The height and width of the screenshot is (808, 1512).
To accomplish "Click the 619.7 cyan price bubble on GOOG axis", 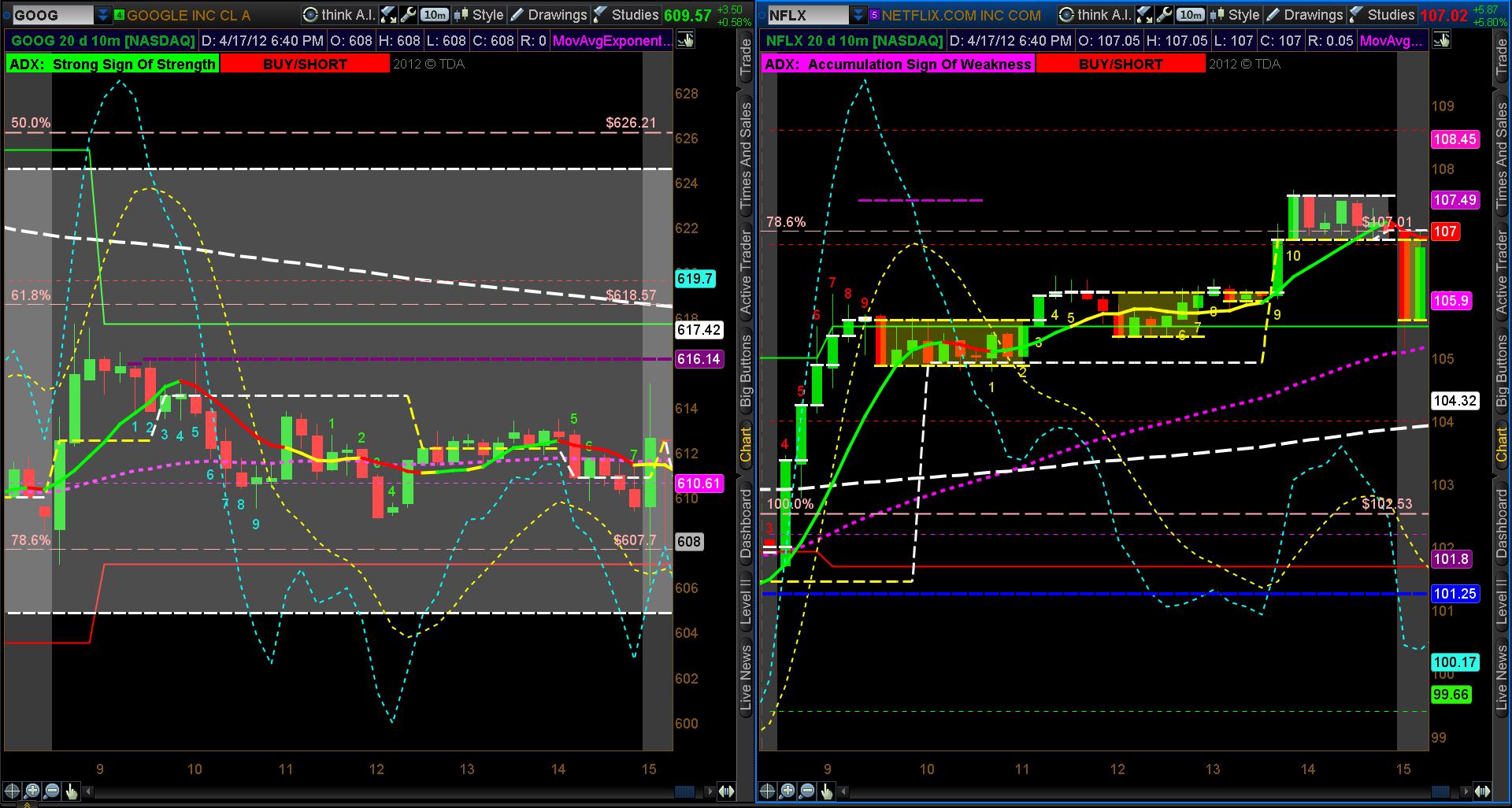I will pyautogui.click(x=695, y=279).
